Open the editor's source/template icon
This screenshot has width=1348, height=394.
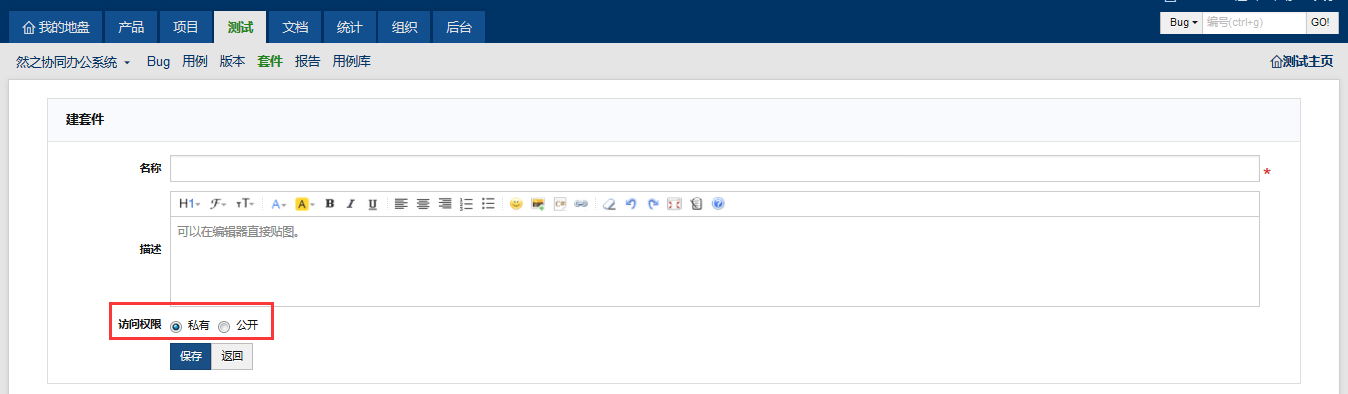696,204
